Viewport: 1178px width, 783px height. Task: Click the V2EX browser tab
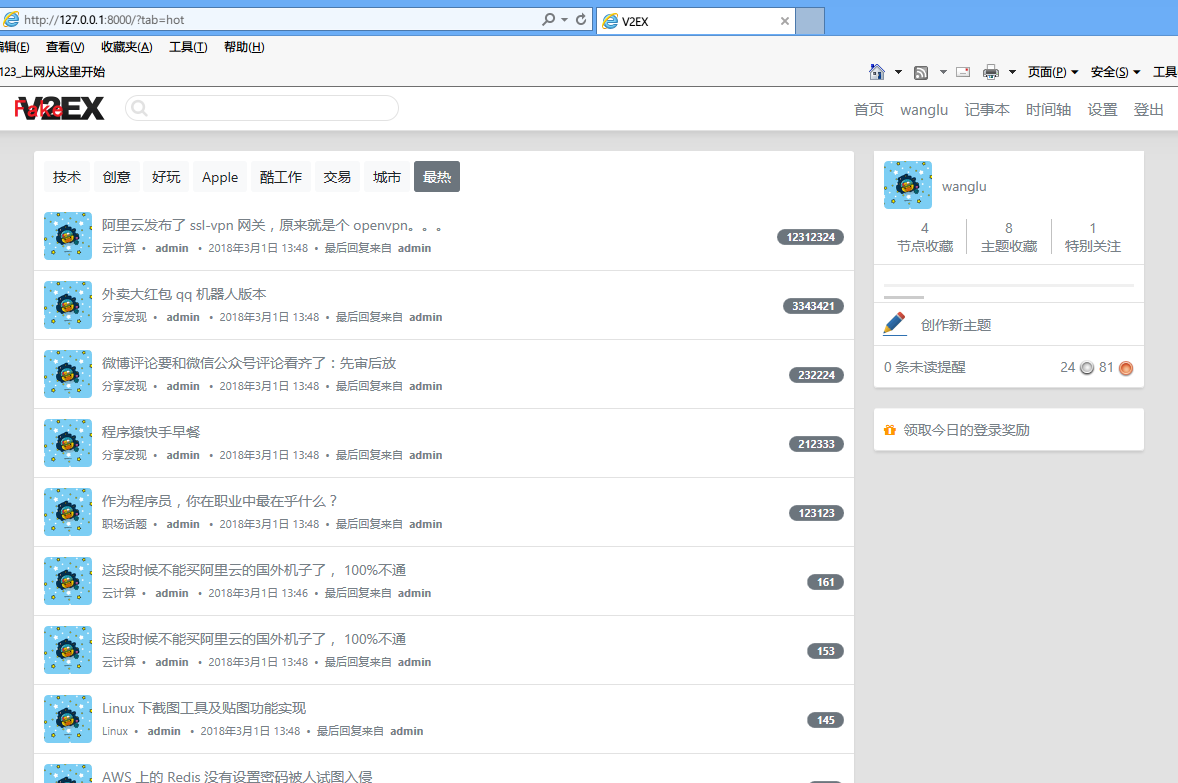click(x=695, y=21)
